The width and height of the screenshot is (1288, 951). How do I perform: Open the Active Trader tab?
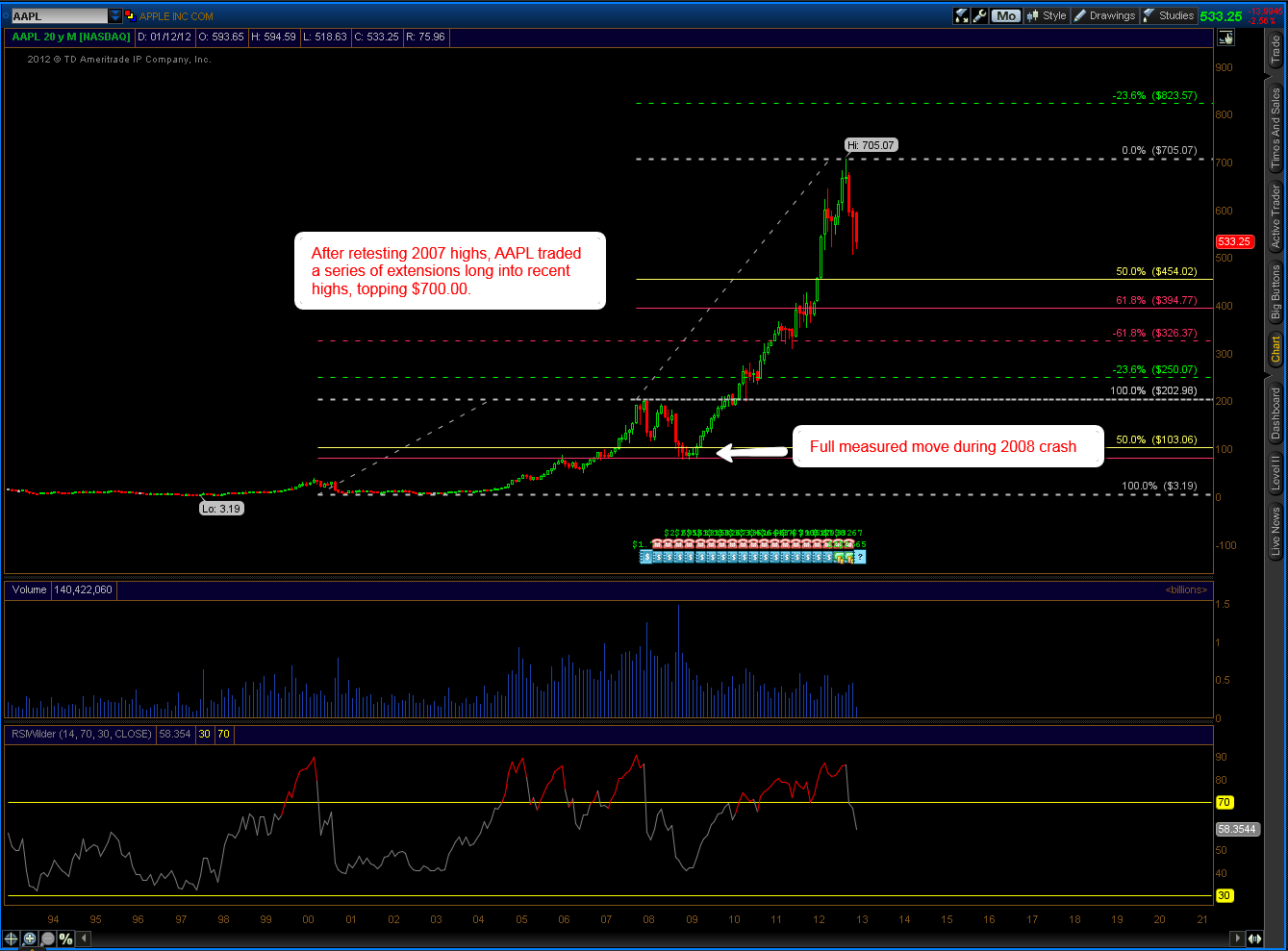point(1275,217)
